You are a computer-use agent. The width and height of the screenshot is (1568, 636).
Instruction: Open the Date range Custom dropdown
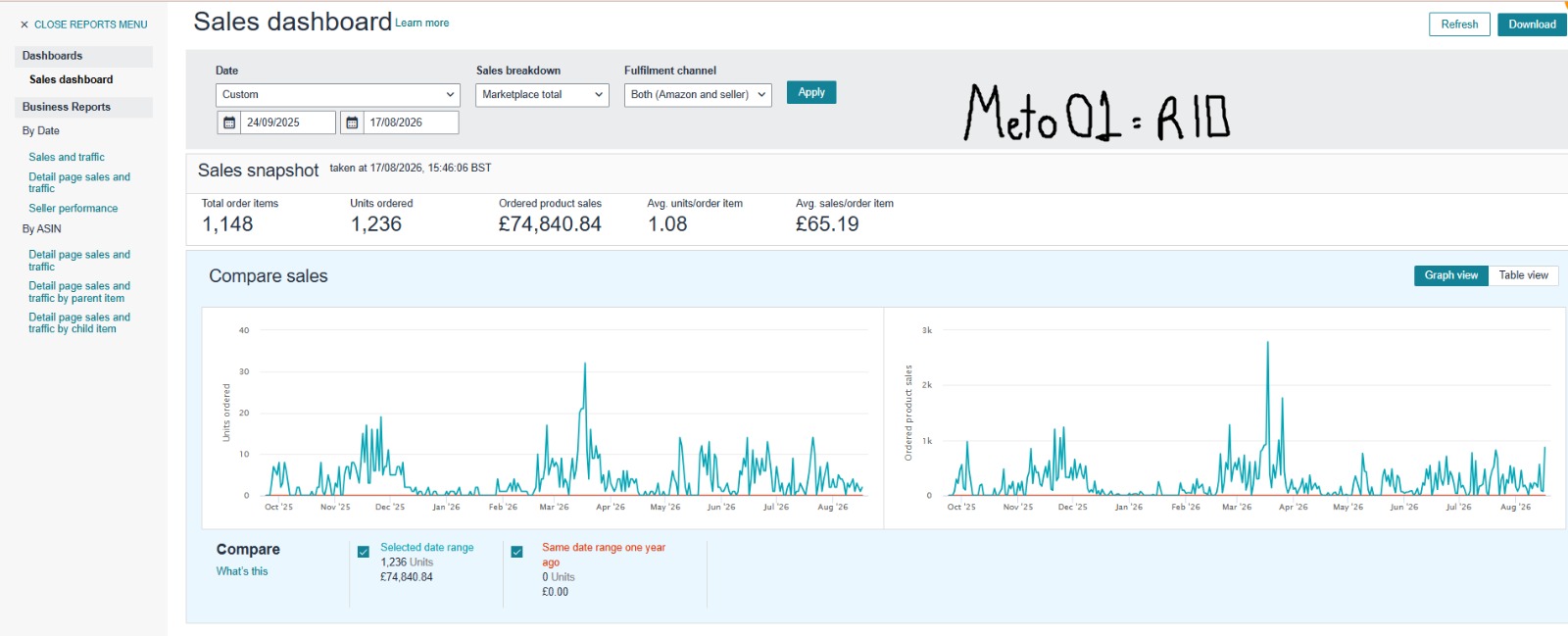click(x=337, y=95)
